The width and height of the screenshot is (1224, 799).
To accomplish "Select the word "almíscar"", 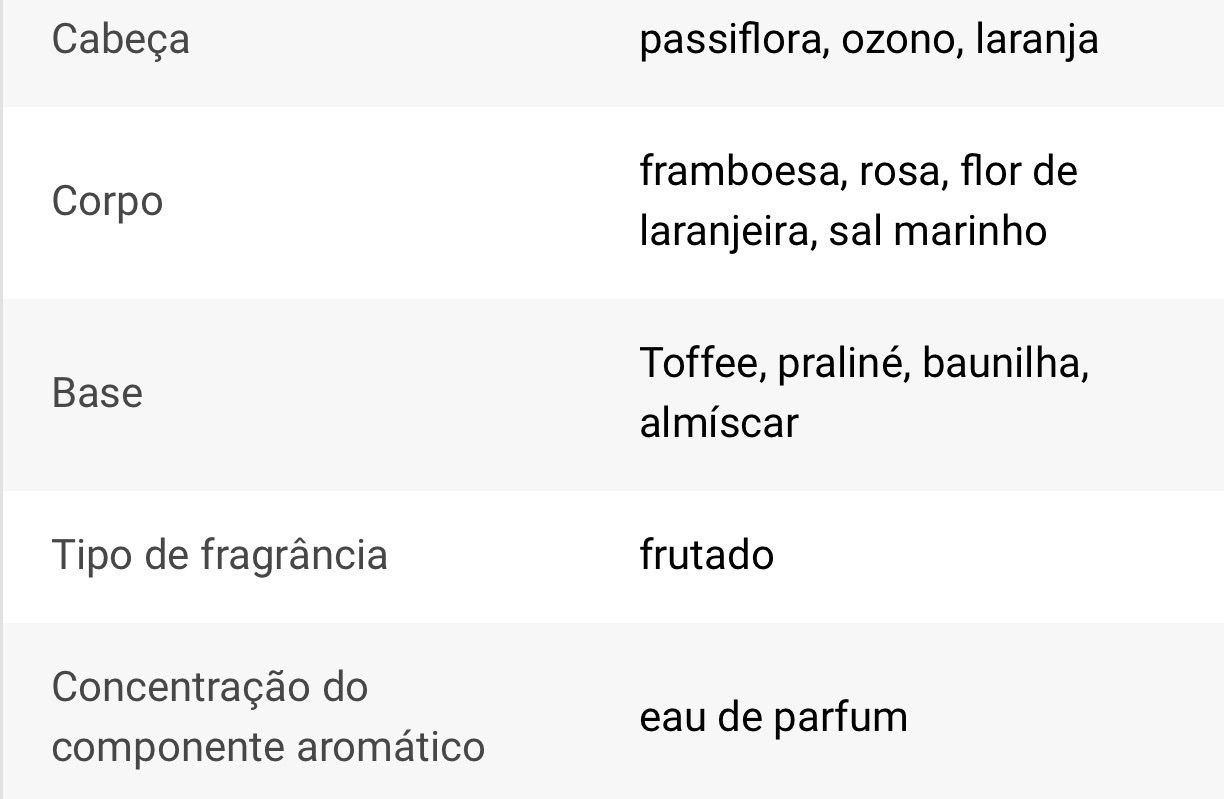I will click(719, 422).
